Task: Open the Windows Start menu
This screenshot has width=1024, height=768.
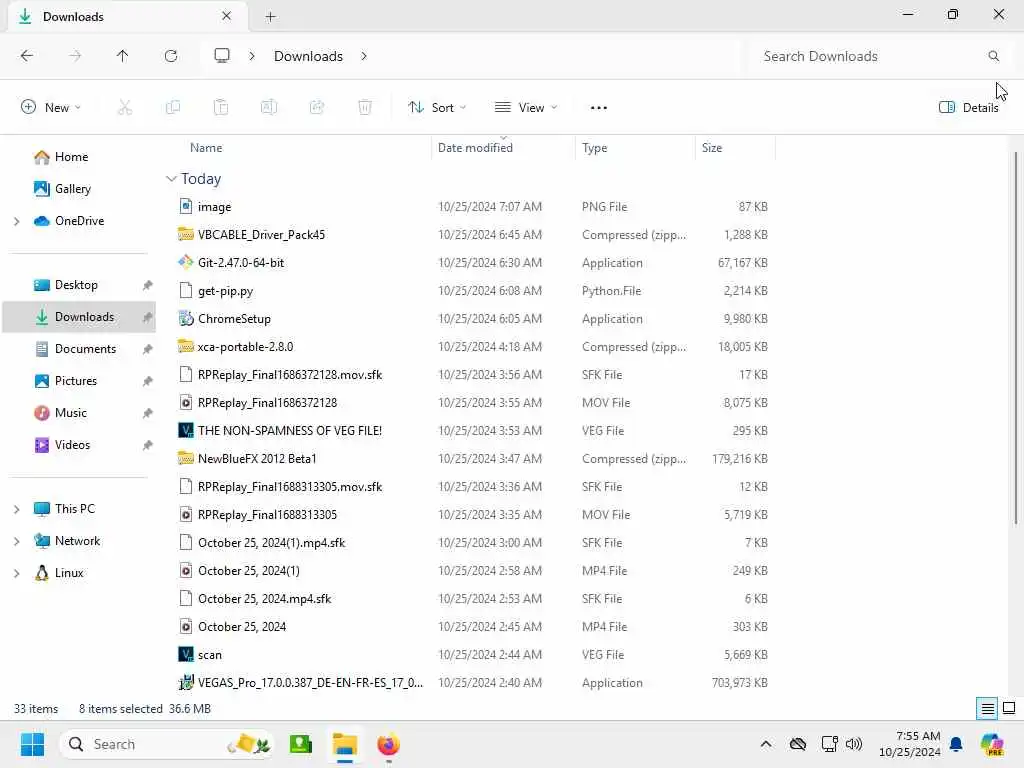Action: 32,744
